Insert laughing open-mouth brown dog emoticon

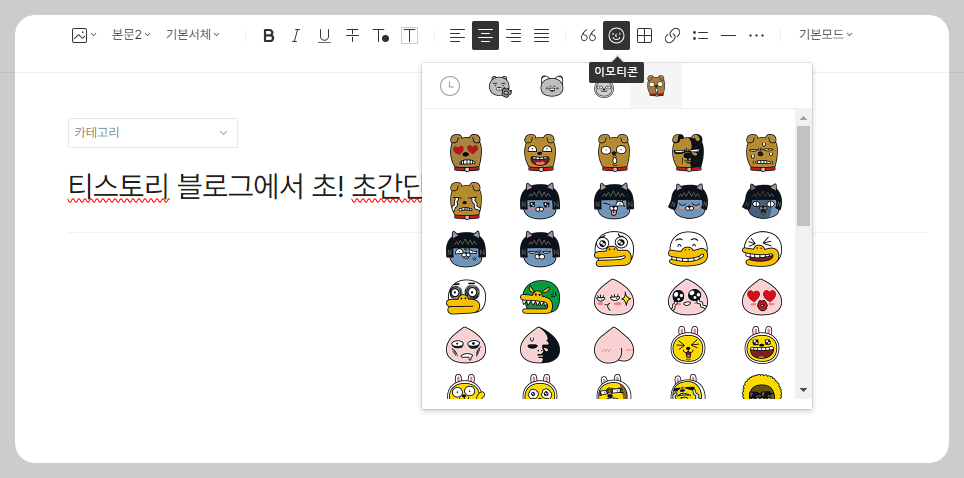(540, 153)
